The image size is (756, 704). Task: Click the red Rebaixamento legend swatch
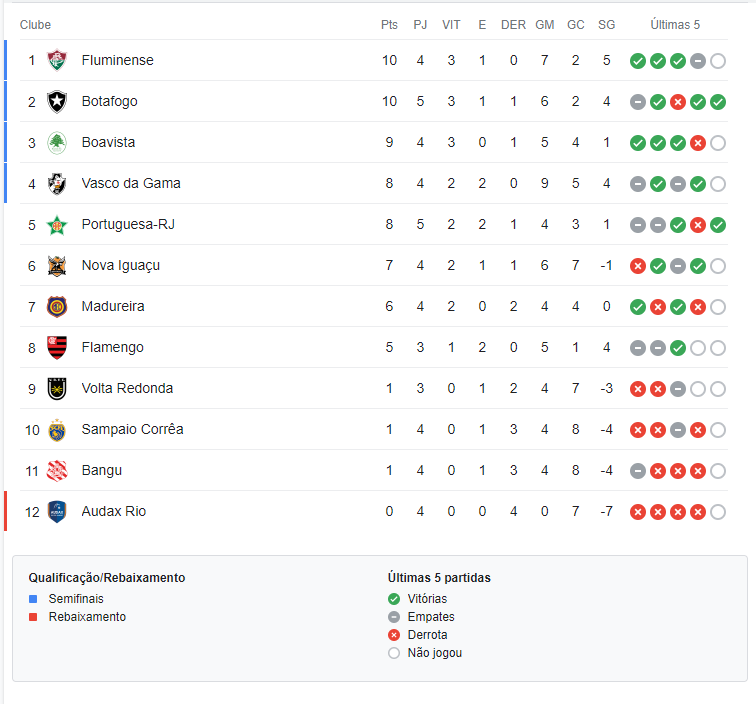33,617
